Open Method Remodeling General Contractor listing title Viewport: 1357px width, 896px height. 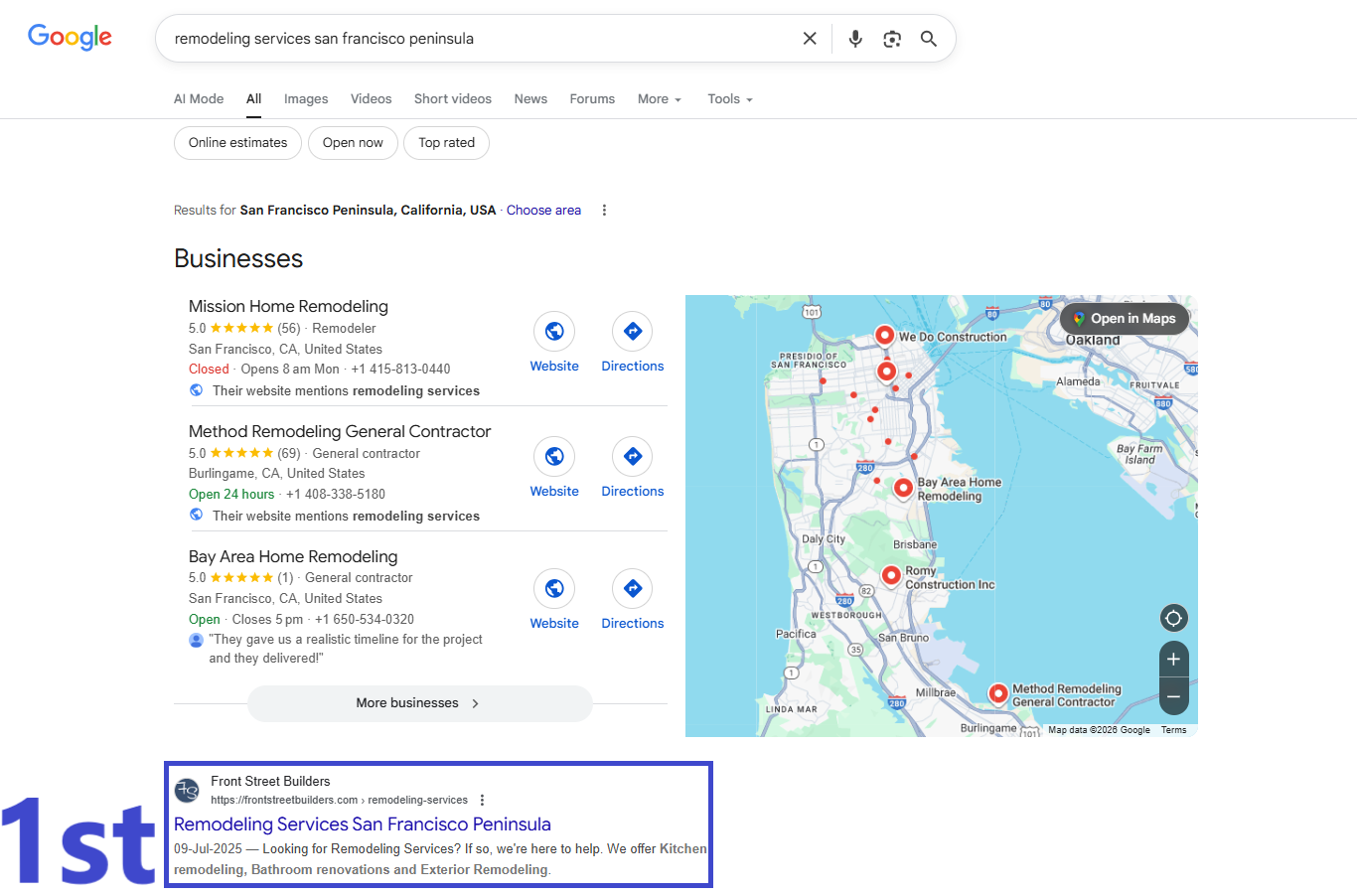click(340, 432)
